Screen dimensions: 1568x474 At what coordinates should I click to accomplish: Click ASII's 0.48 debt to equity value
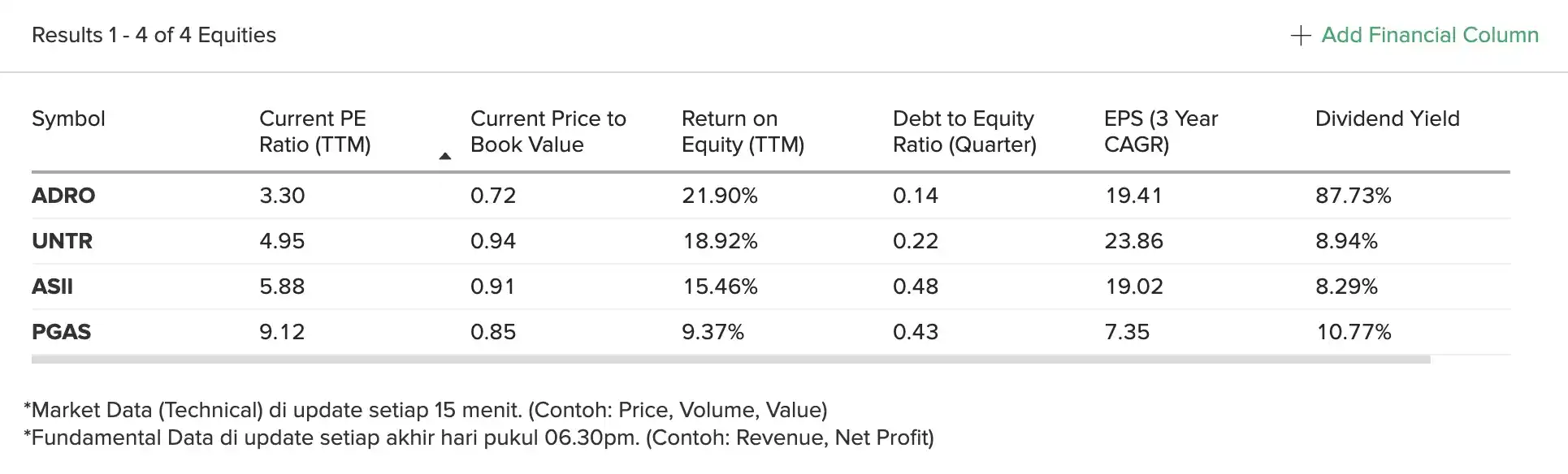[x=915, y=287]
